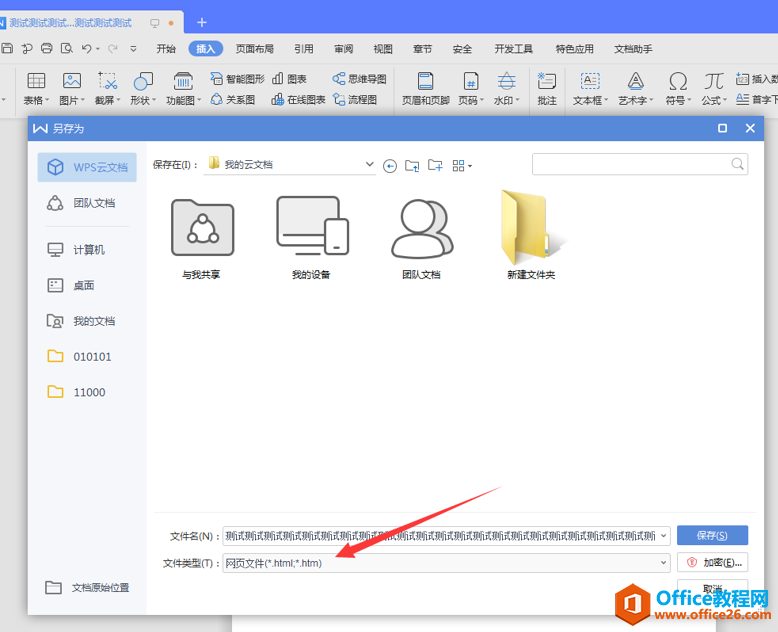Viewport: 778px width, 632px height.
Task: Open the file type (网页文件) dropdown
Action: (x=663, y=563)
